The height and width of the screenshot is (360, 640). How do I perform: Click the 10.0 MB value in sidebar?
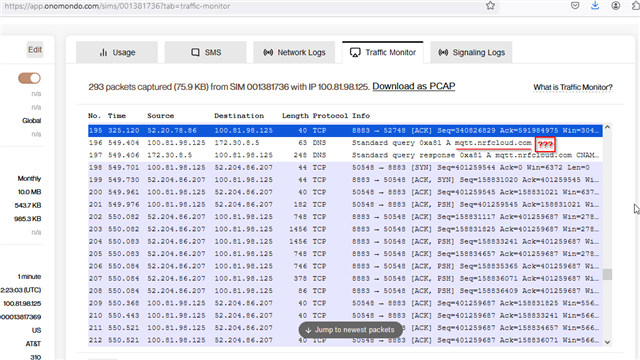coord(29,192)
